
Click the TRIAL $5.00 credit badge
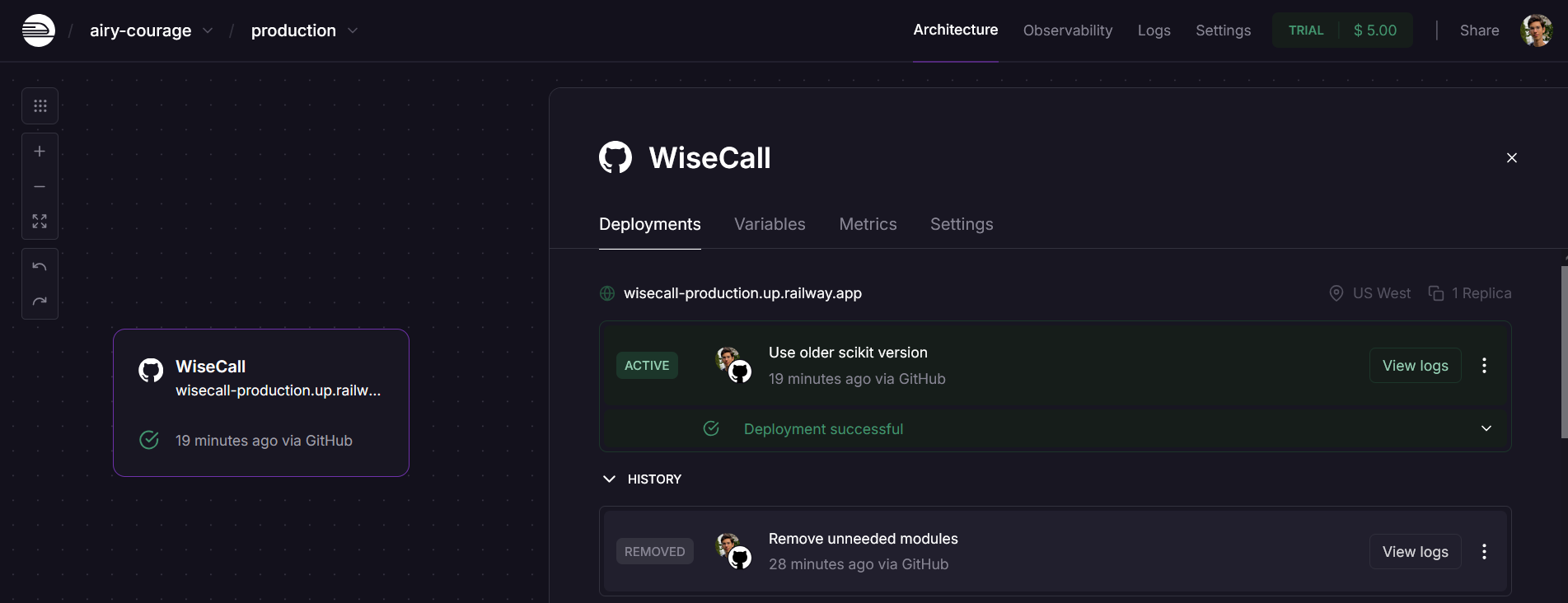tap(1342, 30)
